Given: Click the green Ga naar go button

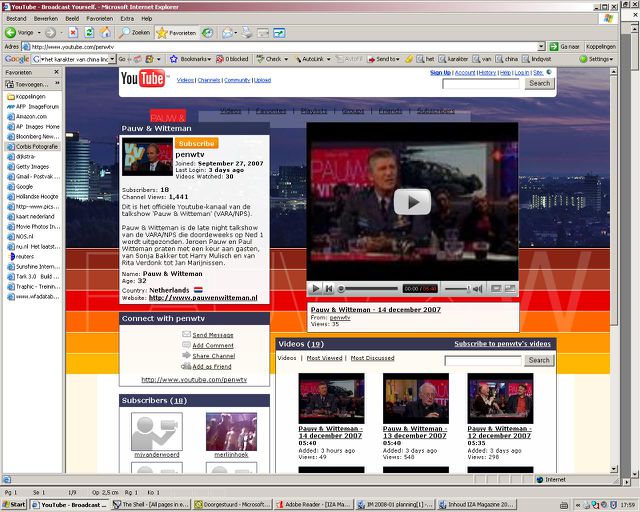Looking at the screenshot, I should (564, 47).
